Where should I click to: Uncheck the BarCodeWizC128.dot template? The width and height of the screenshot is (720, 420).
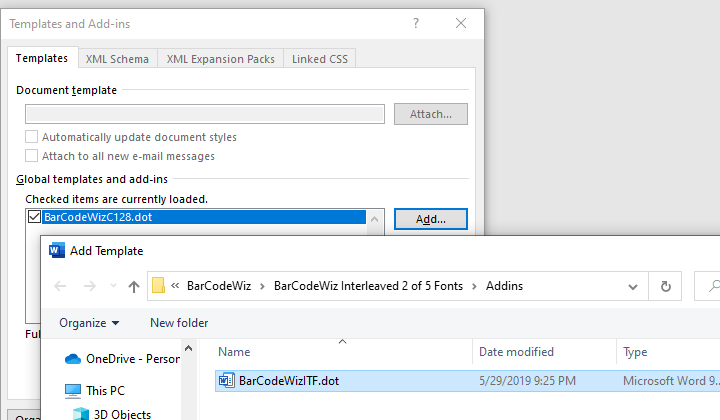click(34, 217)
